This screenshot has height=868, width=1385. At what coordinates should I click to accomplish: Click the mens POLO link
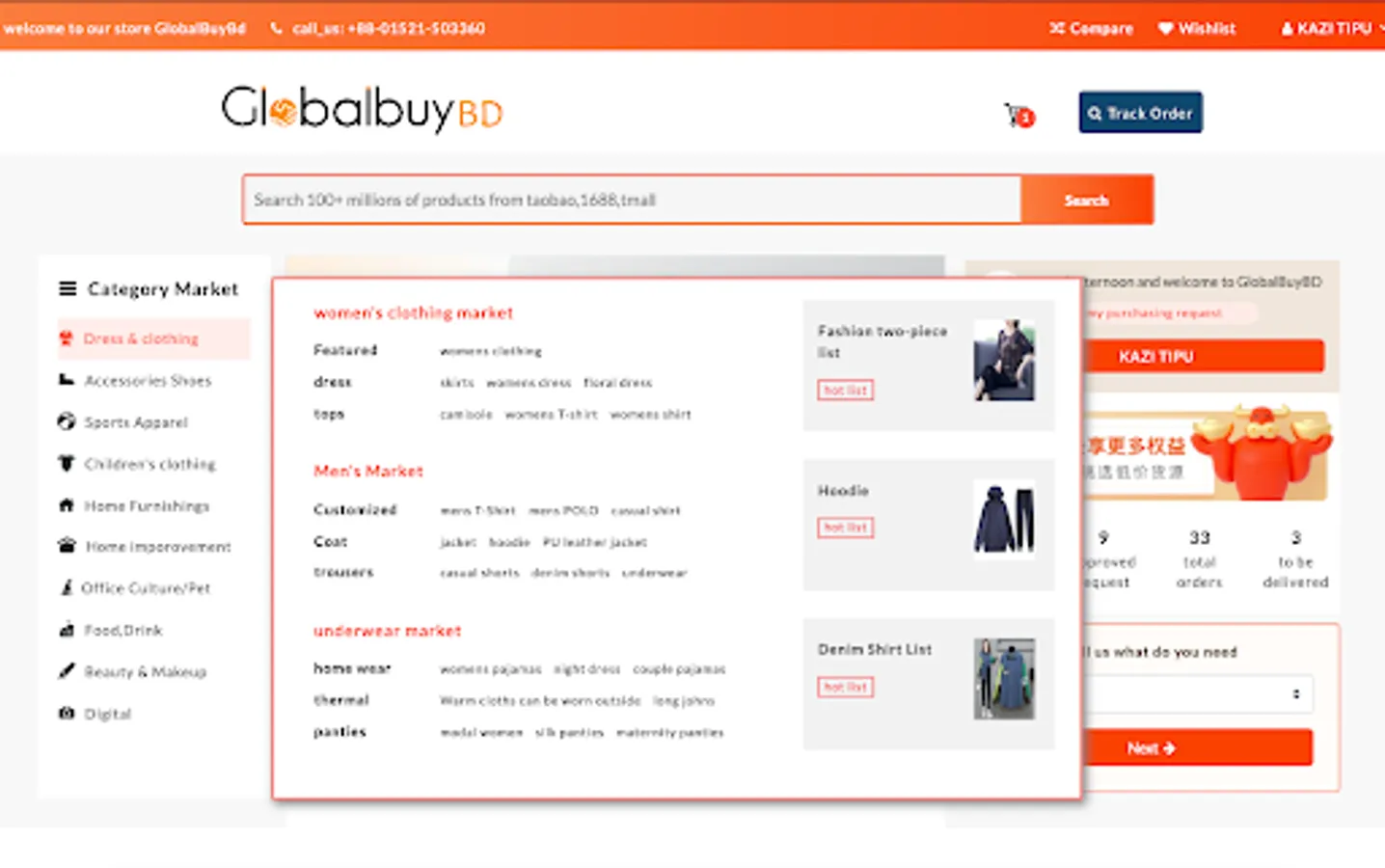pos(563,510)
